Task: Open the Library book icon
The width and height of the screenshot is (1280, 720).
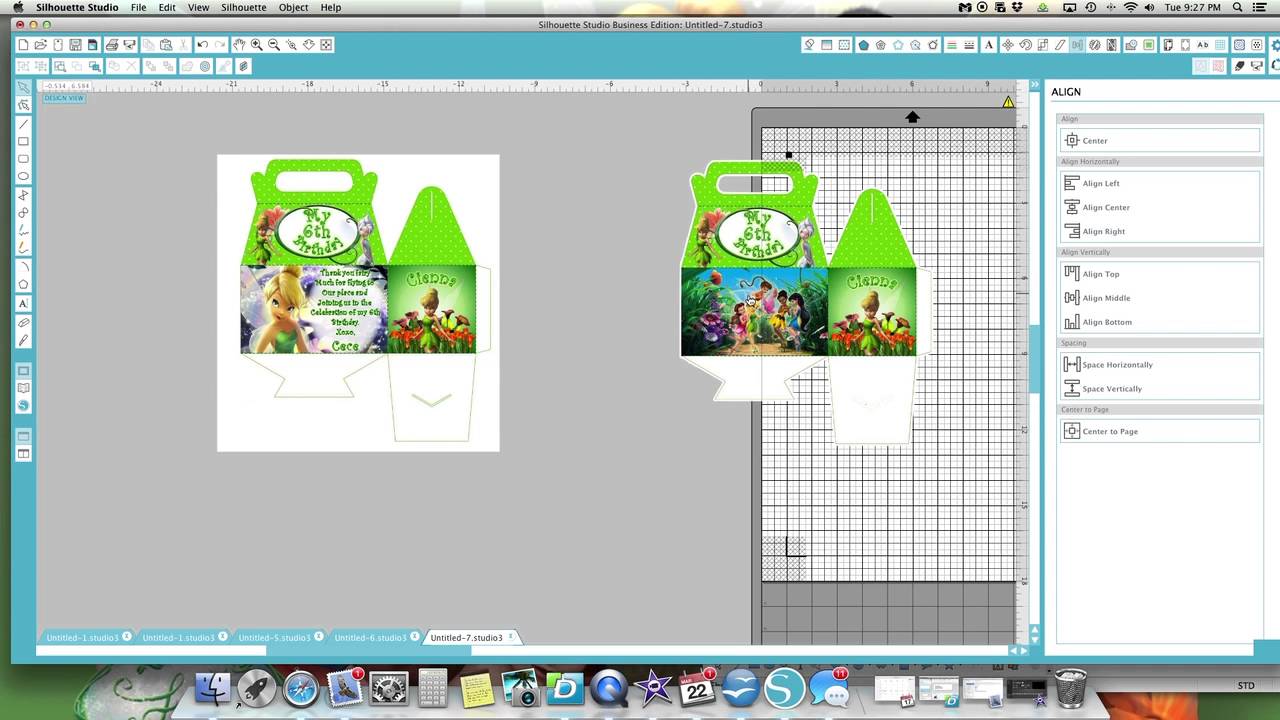Action: 23,388
